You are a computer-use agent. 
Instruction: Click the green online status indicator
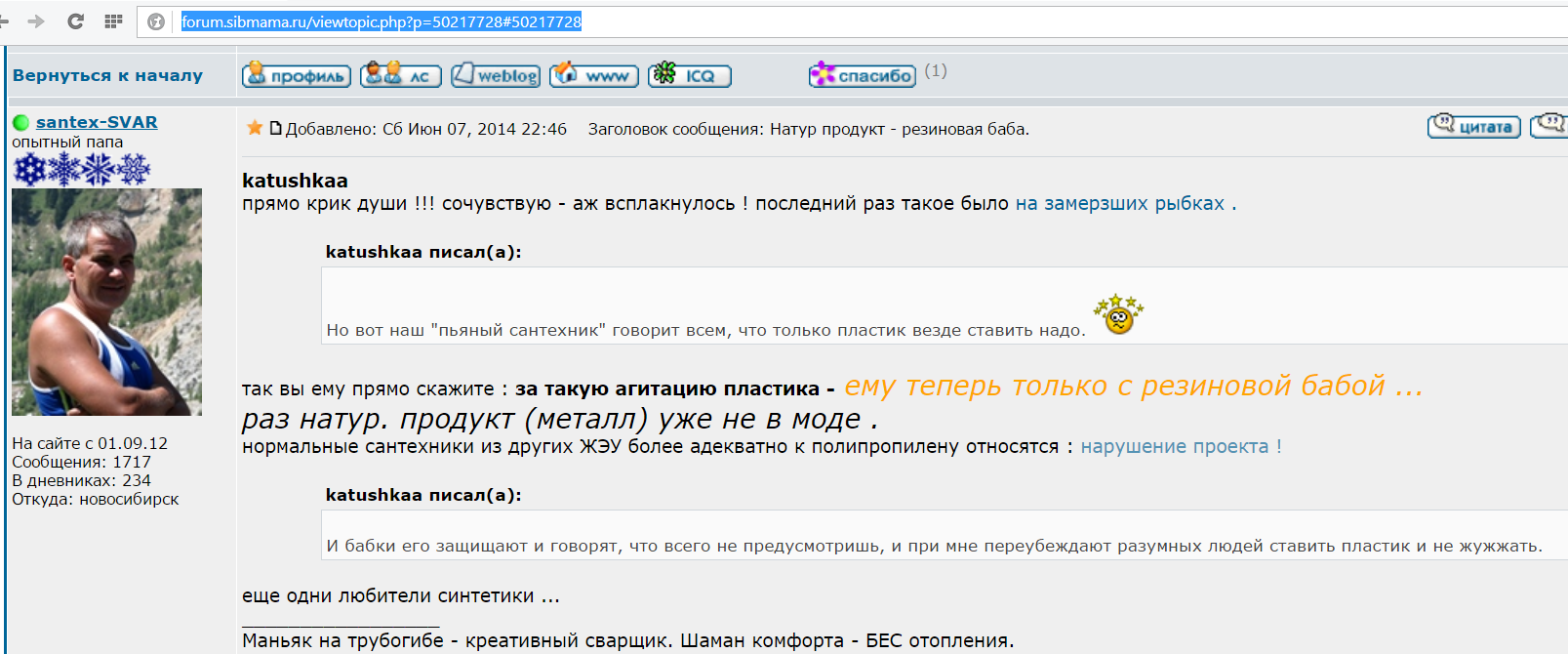click(x=20, y=122)
